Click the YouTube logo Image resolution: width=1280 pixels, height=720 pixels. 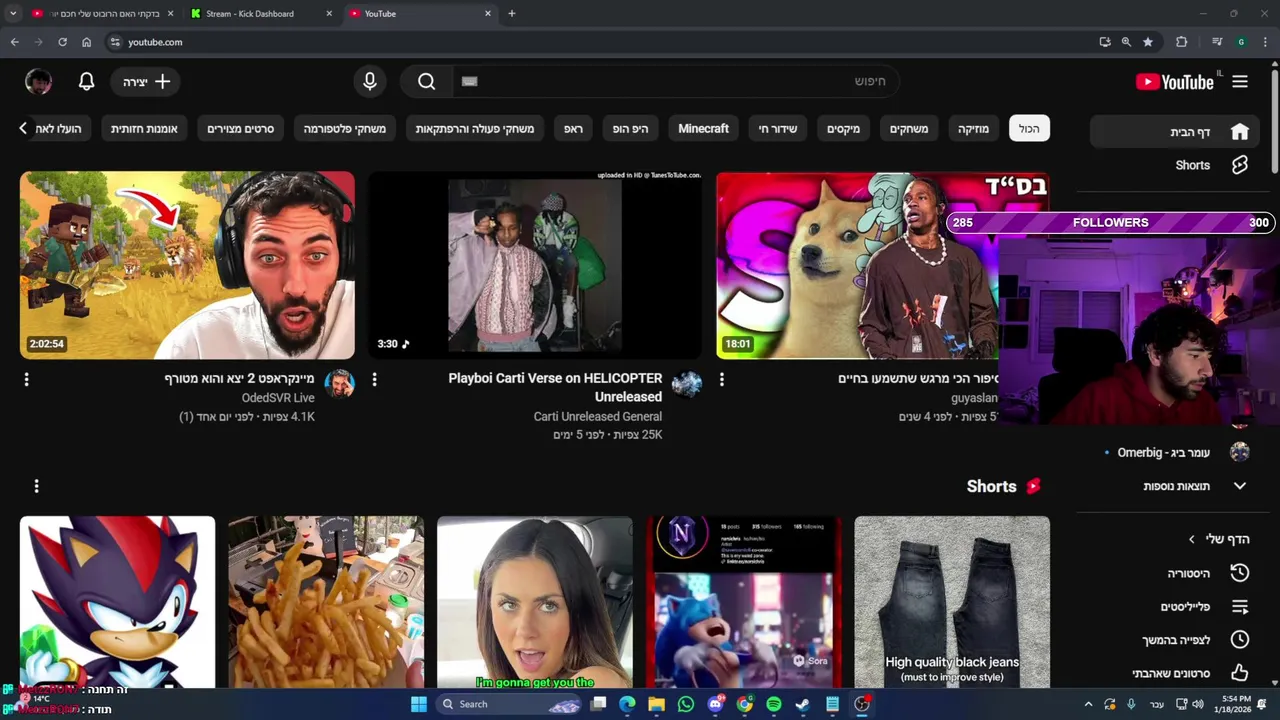coord(1175,82)
